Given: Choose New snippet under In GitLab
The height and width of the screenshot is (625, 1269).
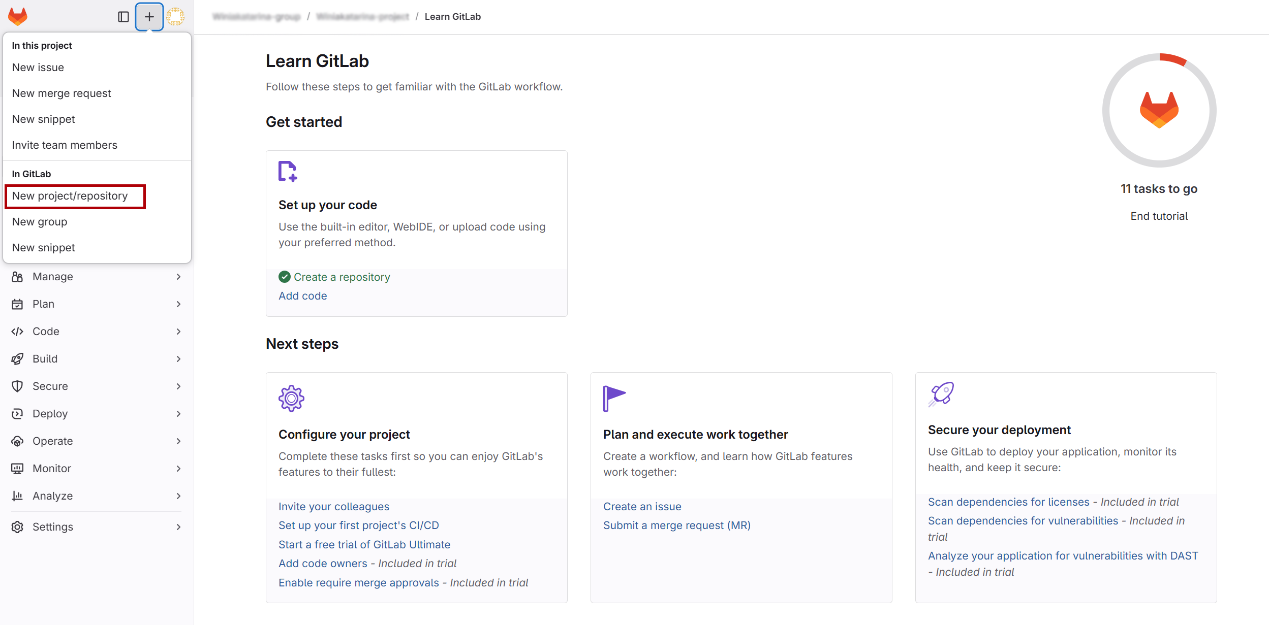Looking at the screenshot, I should [x=97, y=248].
